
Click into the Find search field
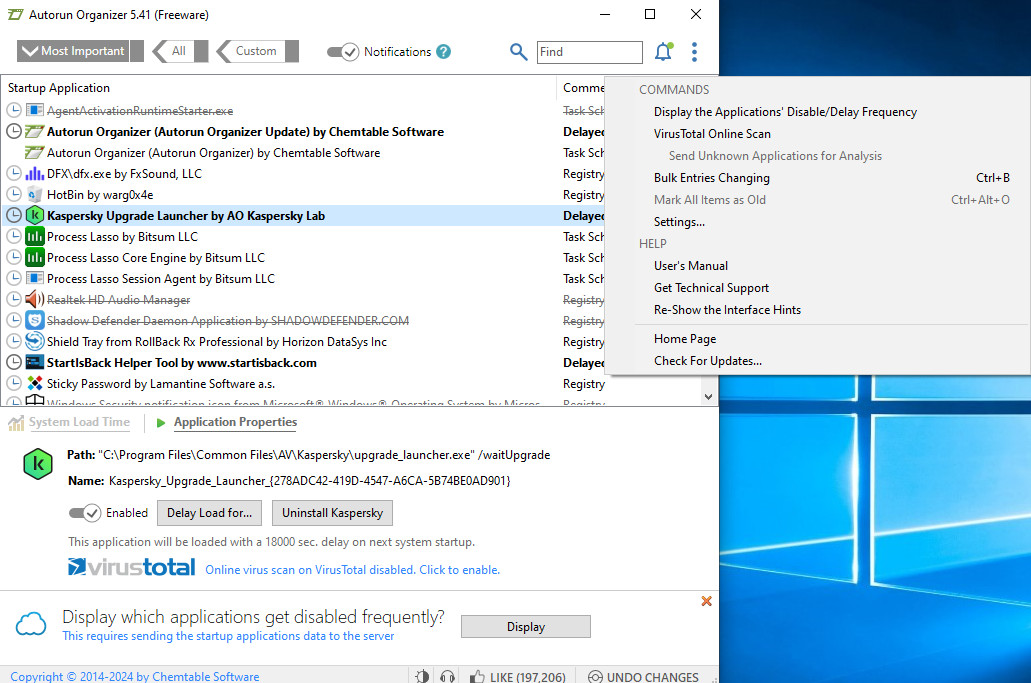coord(589,52)
